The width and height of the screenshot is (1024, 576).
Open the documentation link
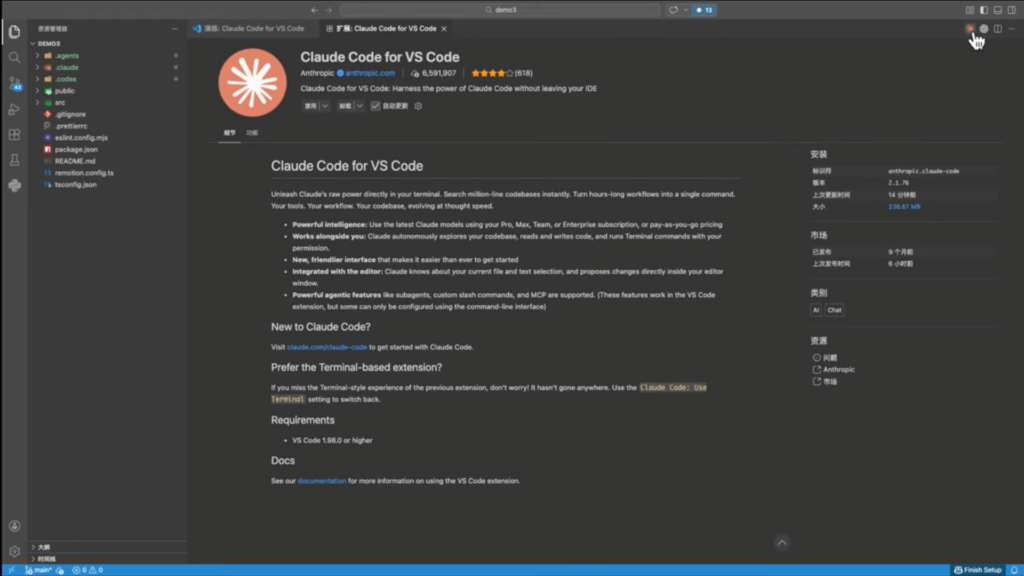point(322,481)
